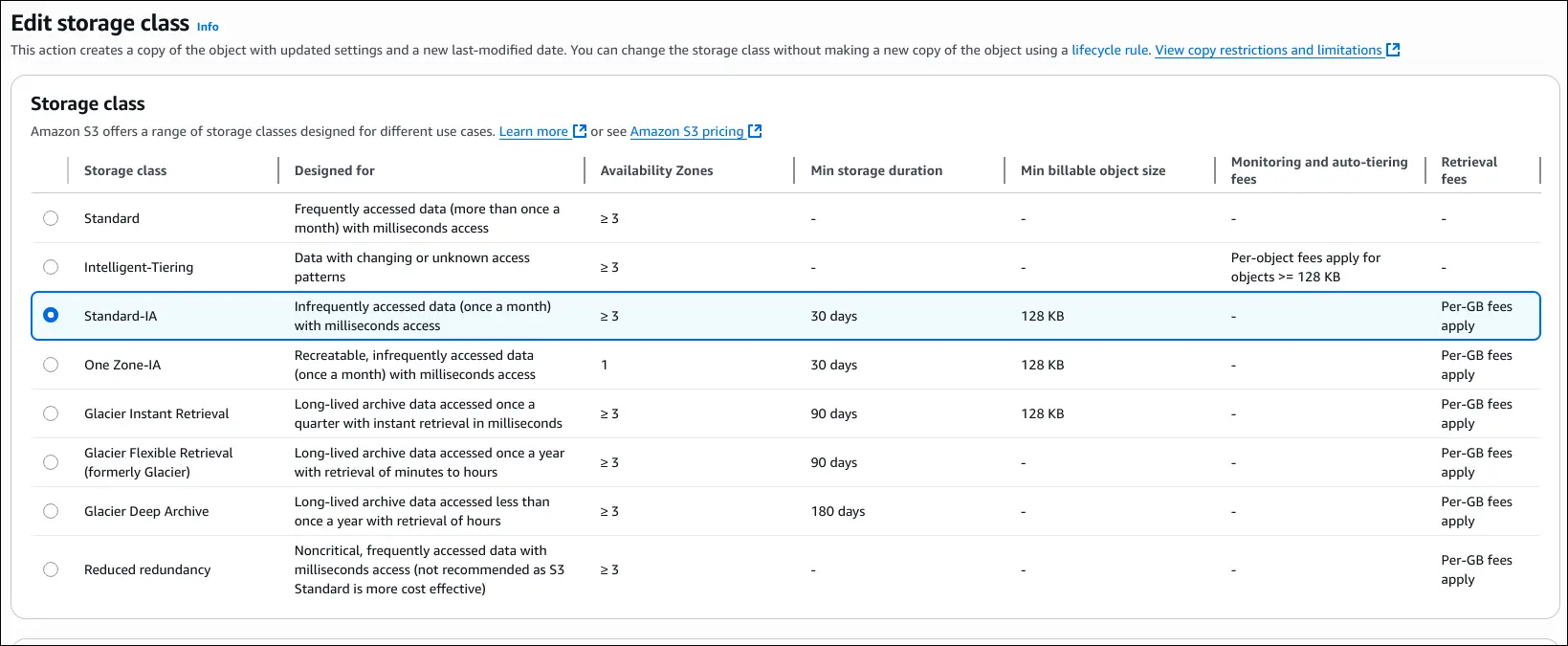Click the Retrieval fees column header
This screenshot has height=646, width=1568.
pyautogui.click(x=1469, y=170)
